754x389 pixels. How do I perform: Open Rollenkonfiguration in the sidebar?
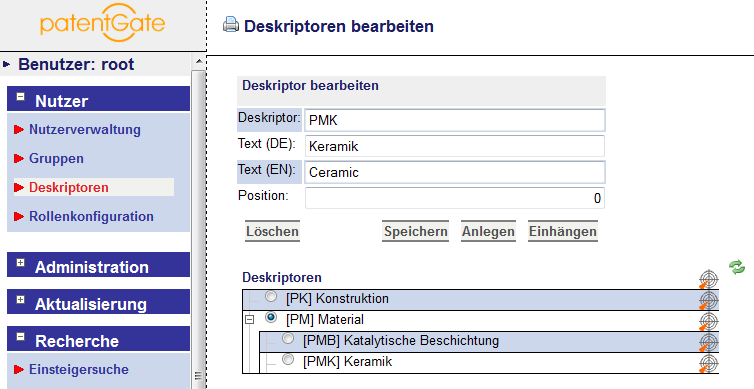(91, 216)
